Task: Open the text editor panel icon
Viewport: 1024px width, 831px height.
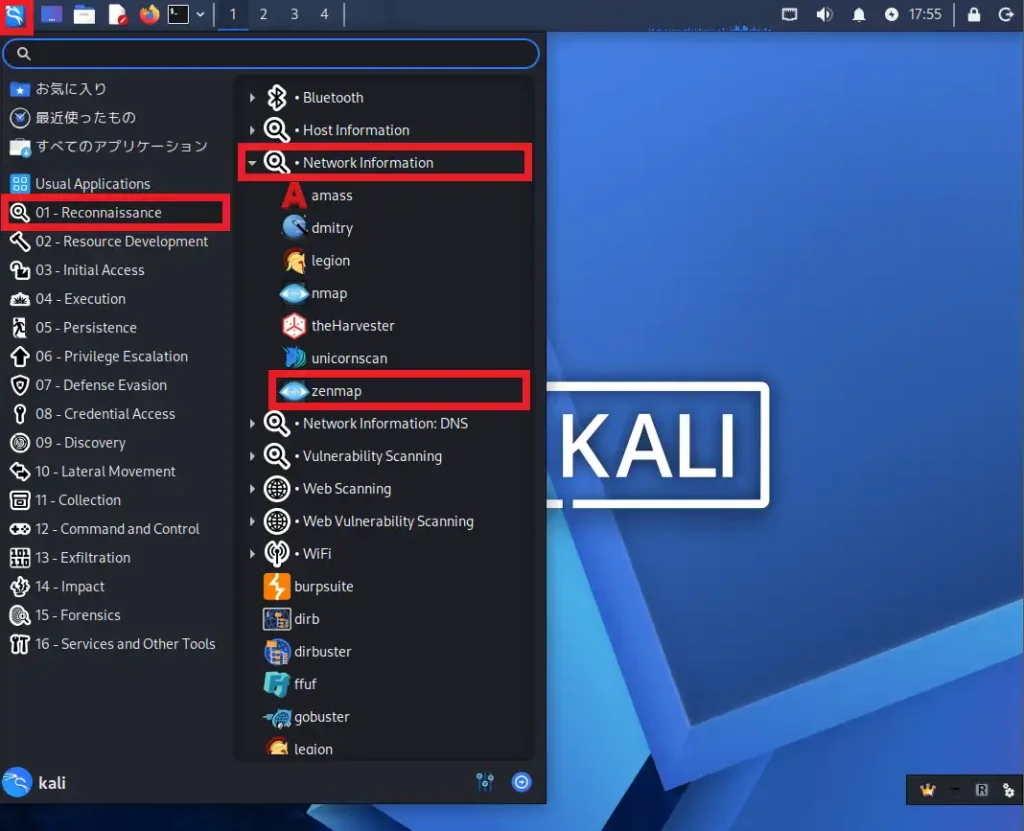Action: point(118,14)
